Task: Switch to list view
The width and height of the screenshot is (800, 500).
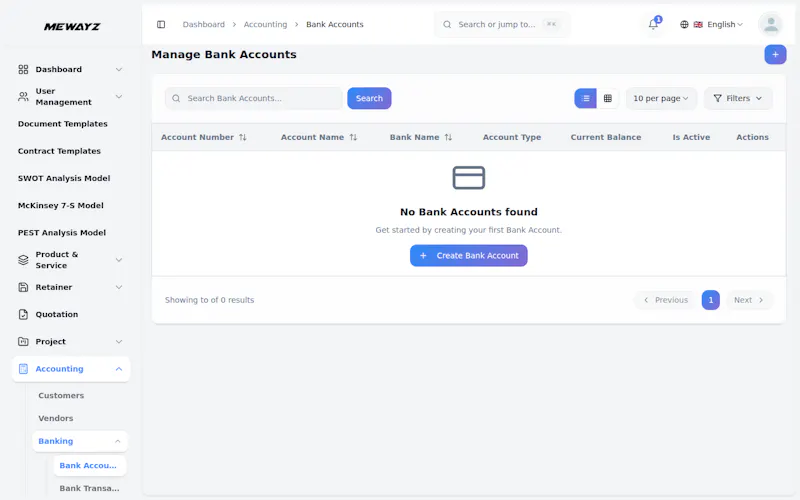Action: [x=585, y=98]
